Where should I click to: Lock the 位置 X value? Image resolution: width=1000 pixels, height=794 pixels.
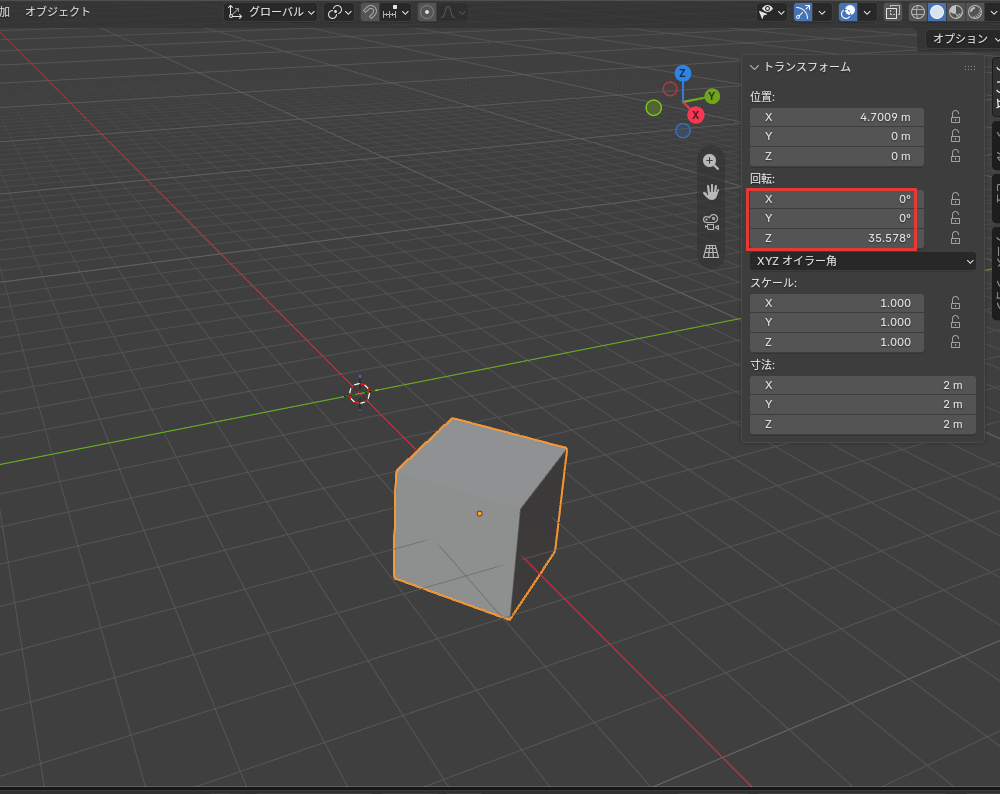click(x=955, y=117)
